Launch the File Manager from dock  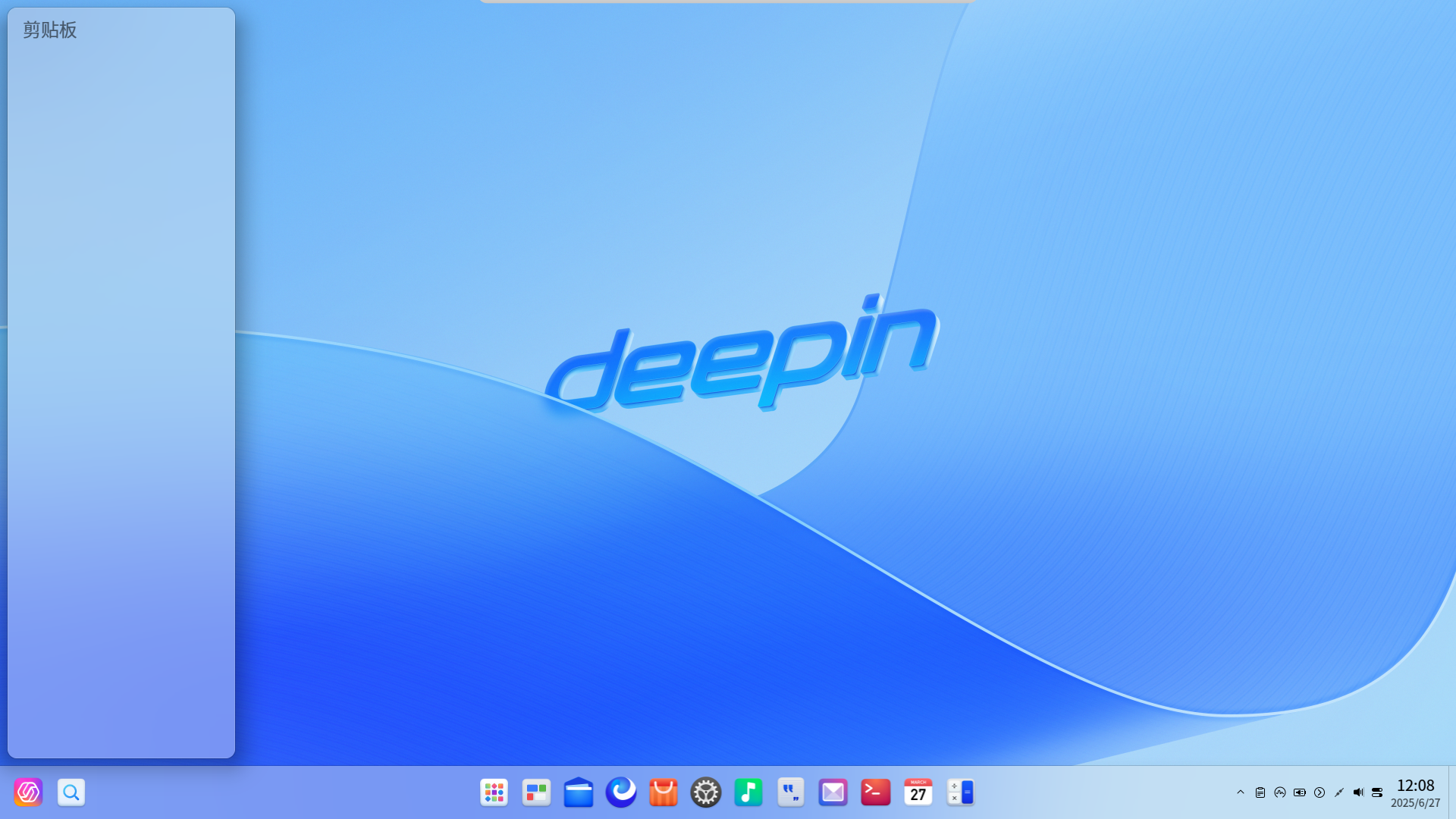[x=579, y=792]
